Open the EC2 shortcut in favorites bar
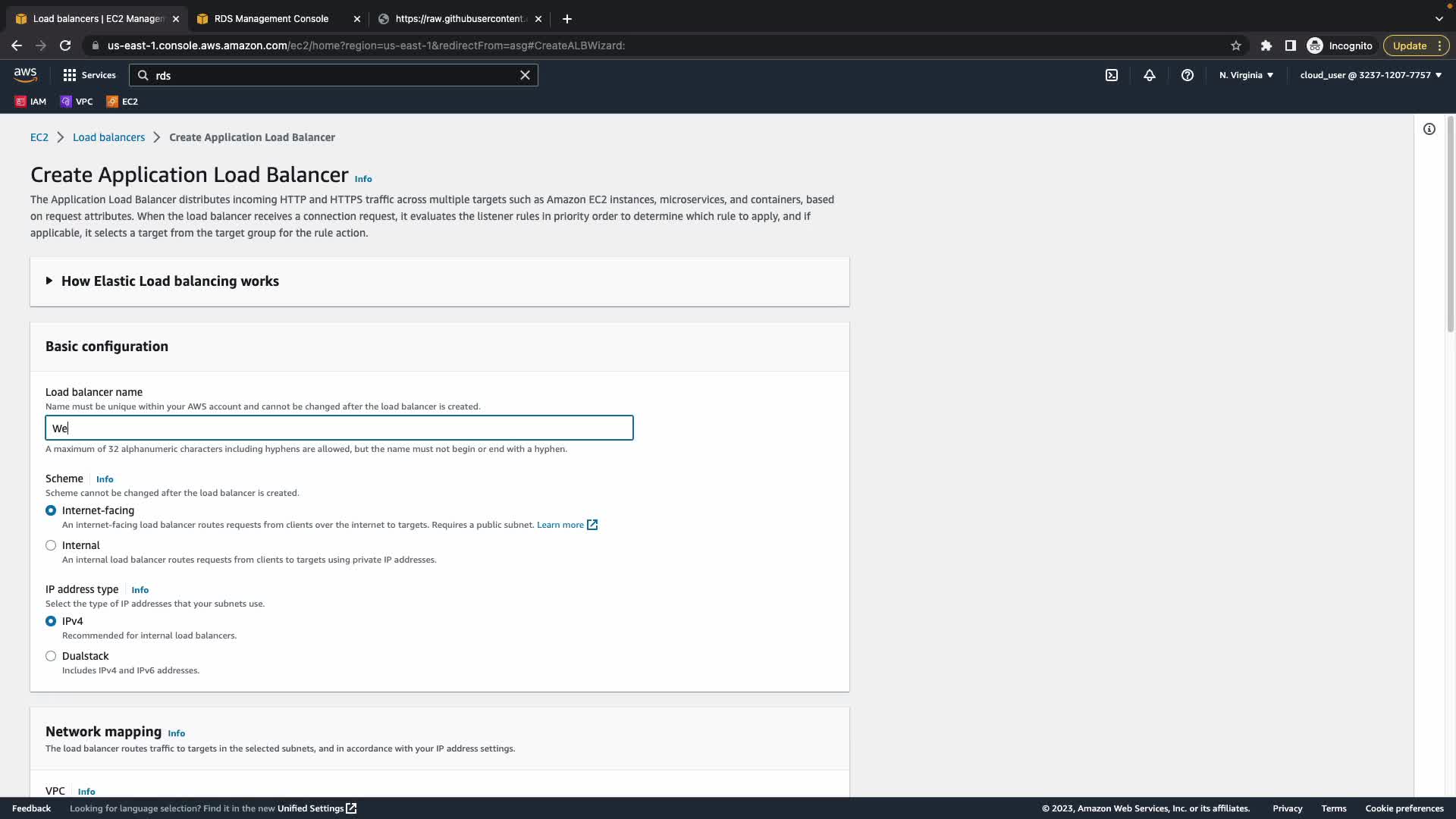1456x819 pixels. tap(122, 102)
